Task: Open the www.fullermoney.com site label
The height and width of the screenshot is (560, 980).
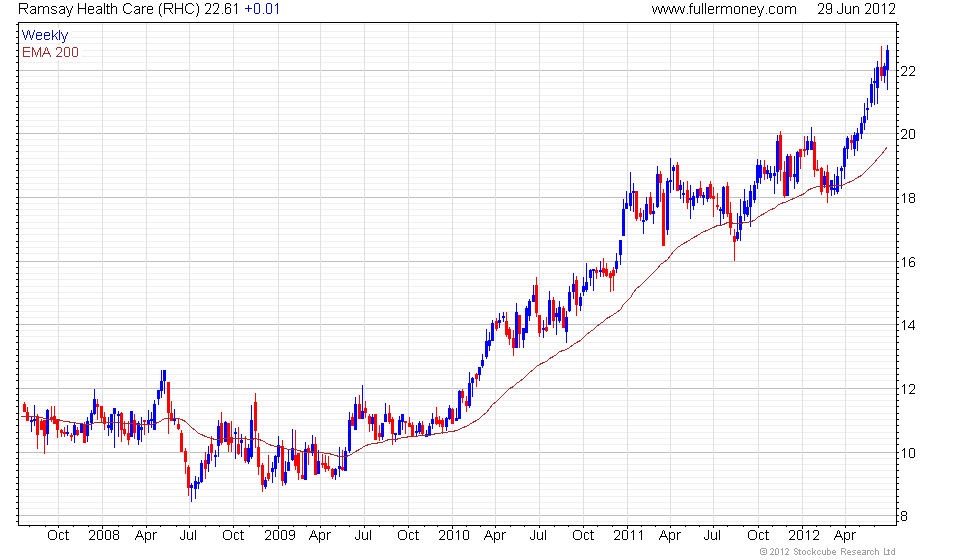Action: (x=724, y=9)
